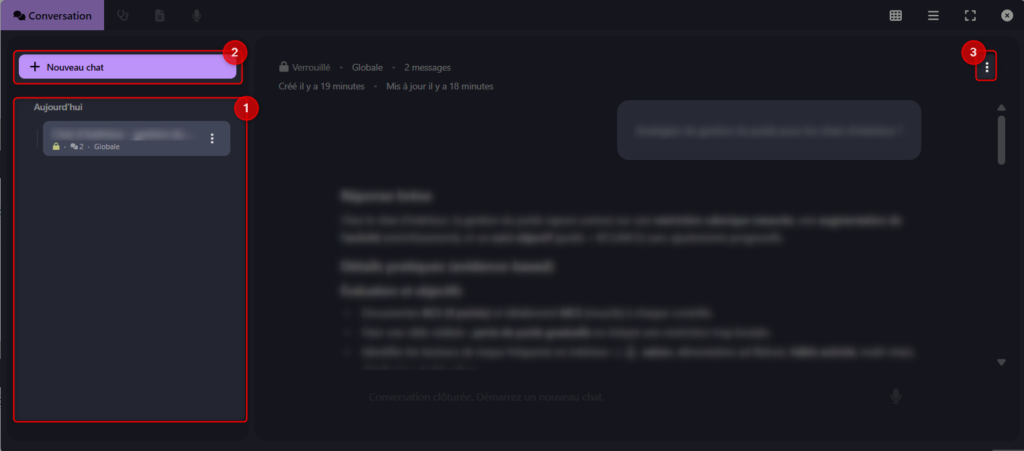The image size is (1024, 451).
Task: Click the Verrouillé lock status icon
Action: coord(283,67)
